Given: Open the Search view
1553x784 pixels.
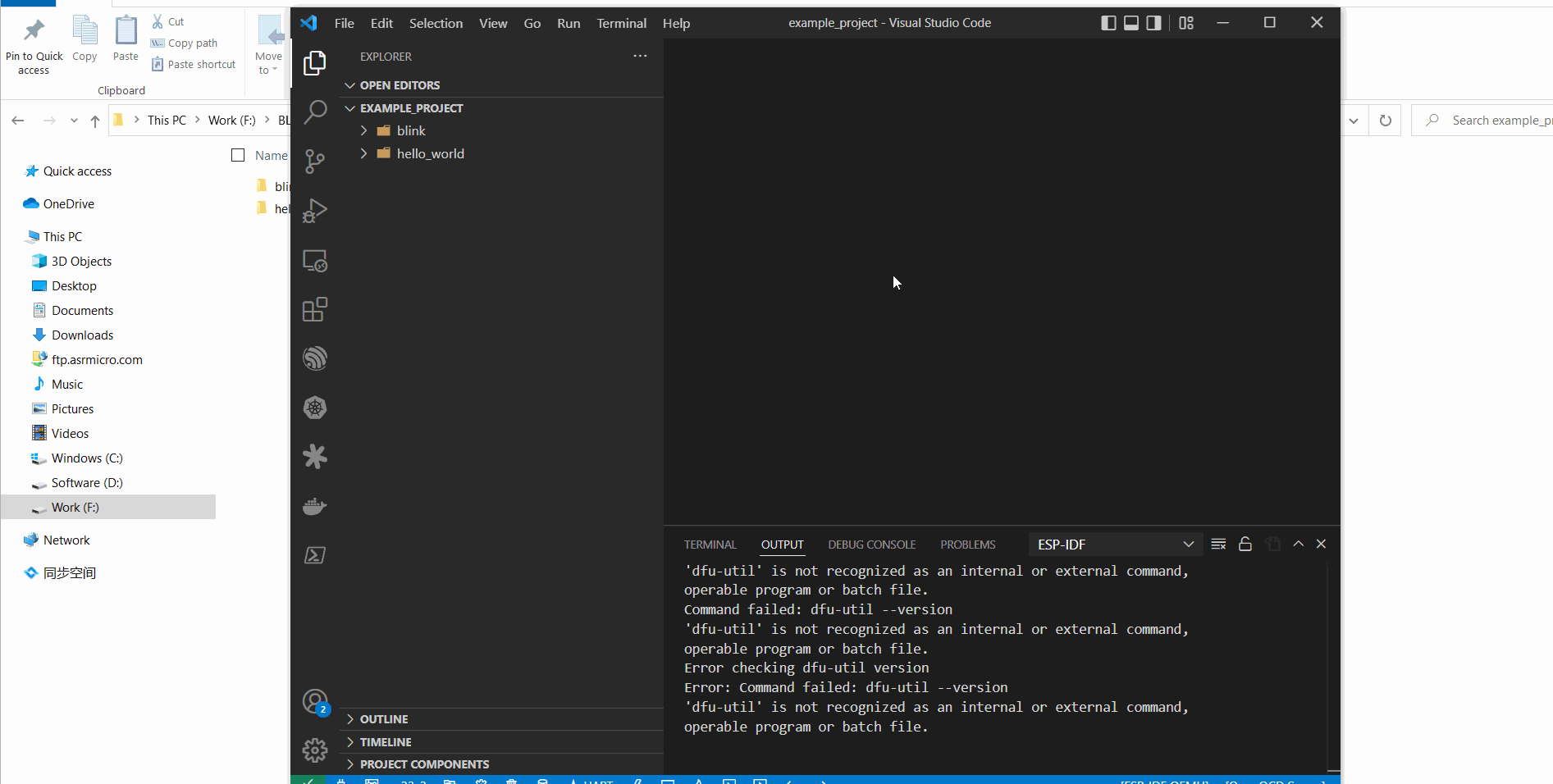Looking at the screenshot, I should [x=314, y=112].
